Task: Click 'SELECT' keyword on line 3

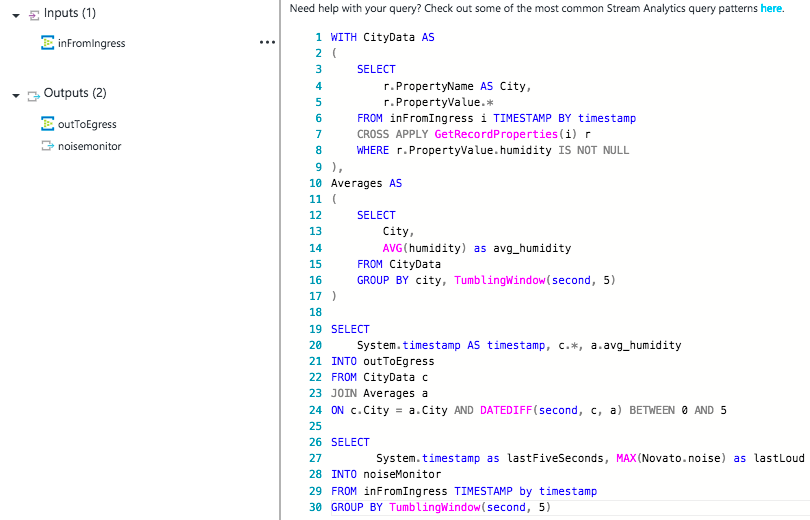Action: [376, 70]
